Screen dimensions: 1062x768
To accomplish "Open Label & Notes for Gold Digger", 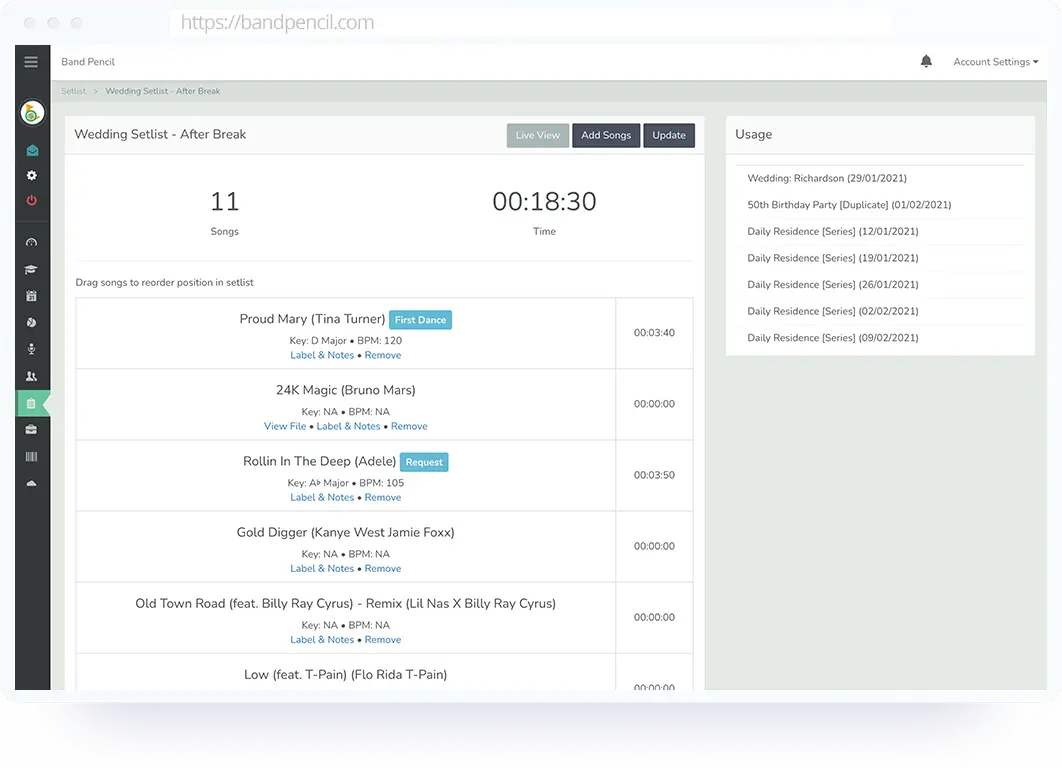I will pyautogui.click(x=322, y=568).
